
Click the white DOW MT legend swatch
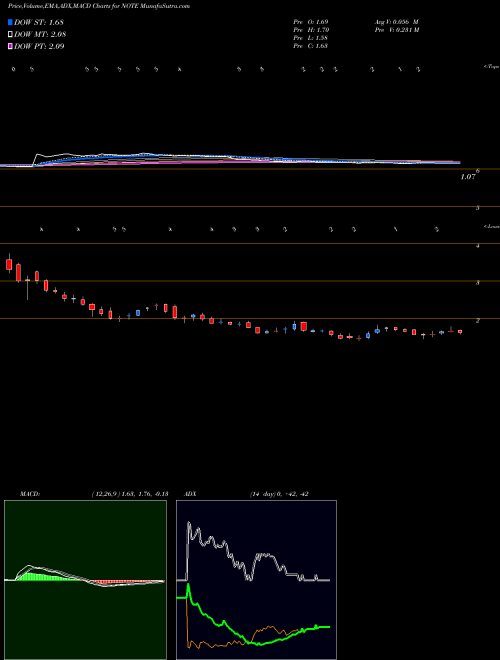pyautogui.click(x=10, y=34)
